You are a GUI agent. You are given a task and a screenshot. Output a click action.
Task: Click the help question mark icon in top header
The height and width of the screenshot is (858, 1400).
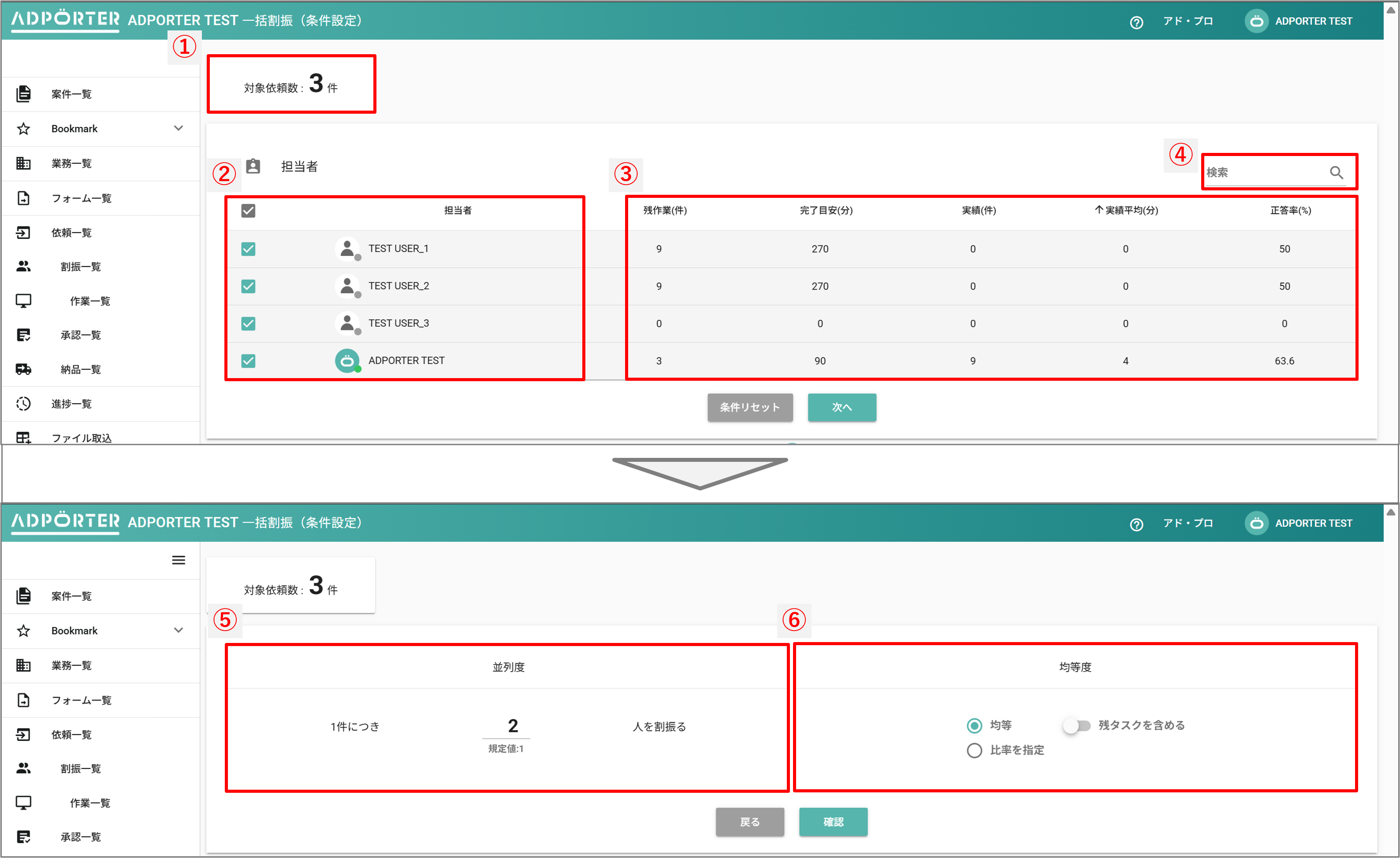click(1136, 22)
